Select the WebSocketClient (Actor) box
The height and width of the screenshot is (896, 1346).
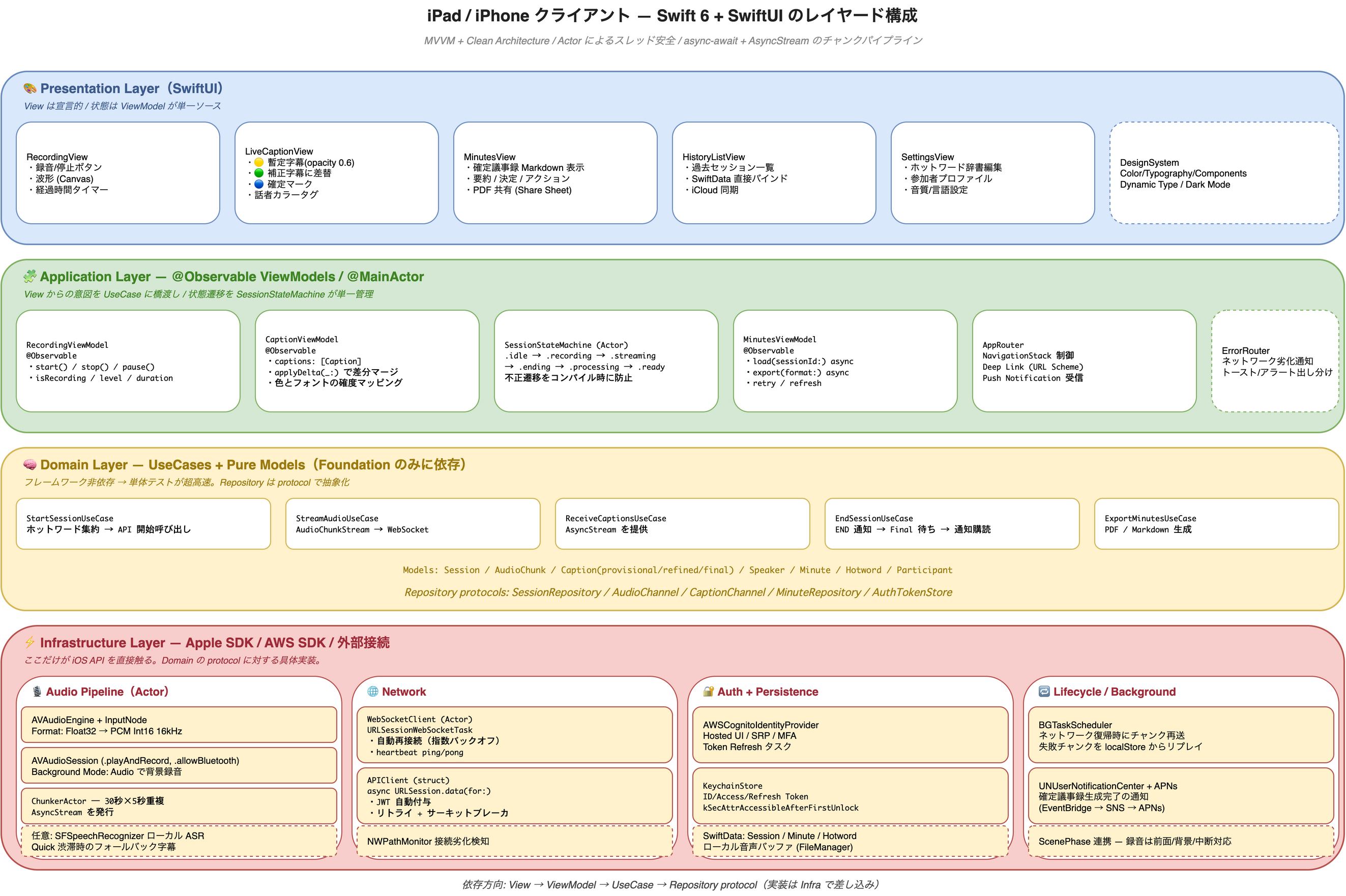coord(514,735)
